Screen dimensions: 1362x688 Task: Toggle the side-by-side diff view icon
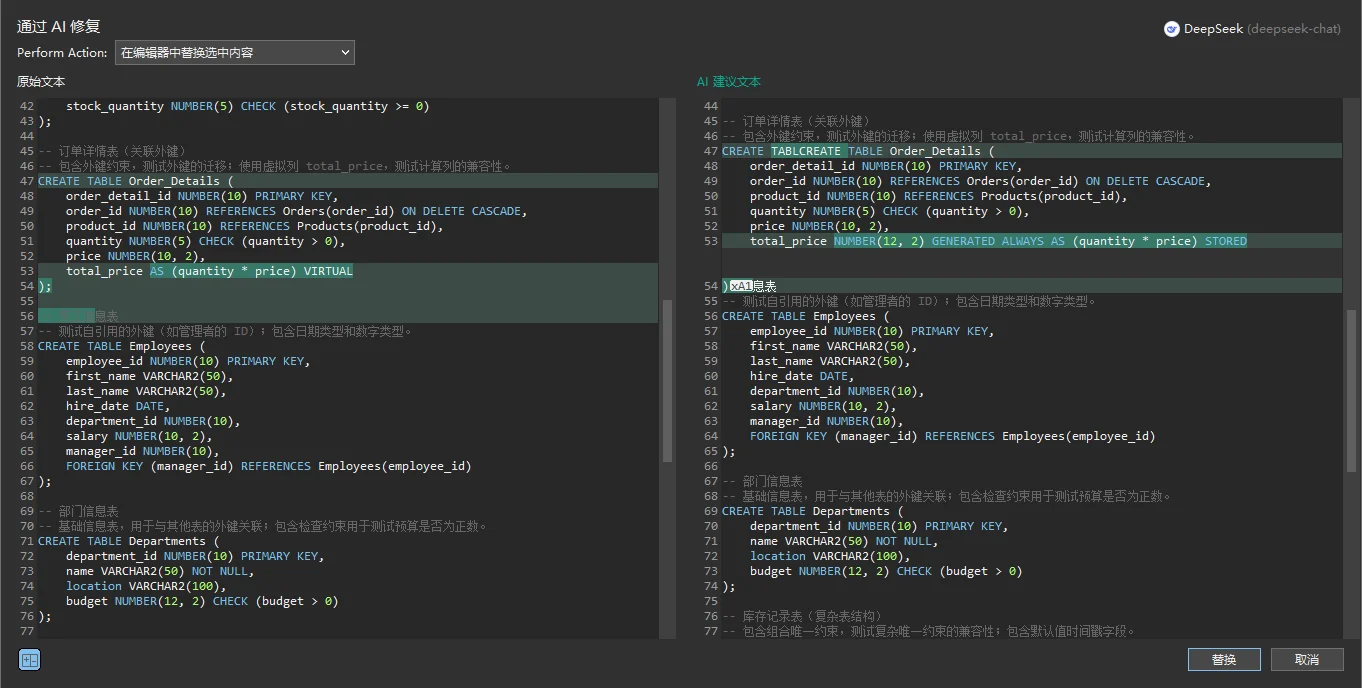(29, 660)
